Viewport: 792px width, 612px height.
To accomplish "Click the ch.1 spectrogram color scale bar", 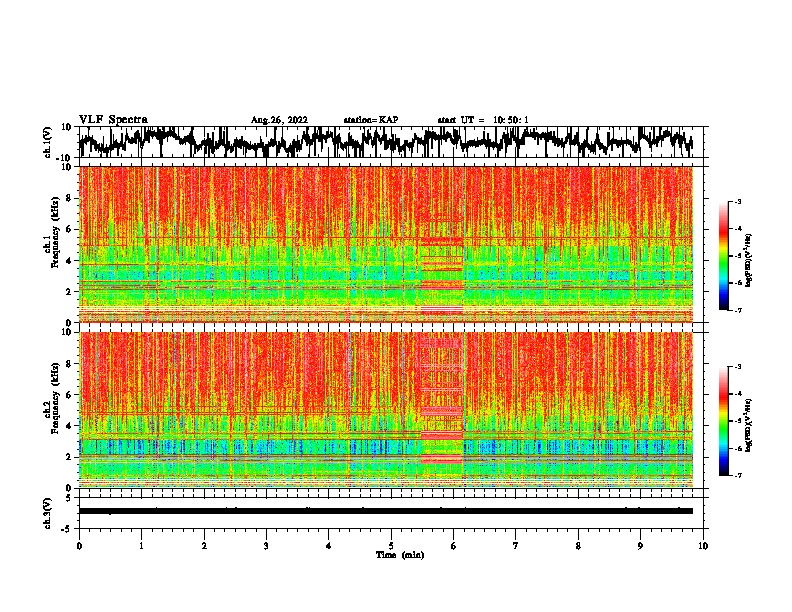I will (723, 256).
